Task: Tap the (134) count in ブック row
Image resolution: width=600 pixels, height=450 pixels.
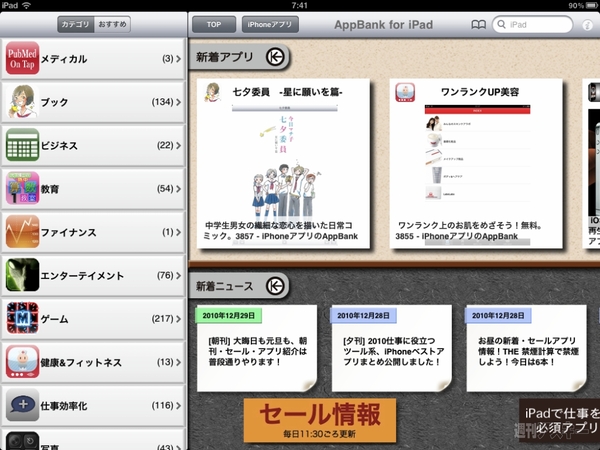Action: click(163, 102)
